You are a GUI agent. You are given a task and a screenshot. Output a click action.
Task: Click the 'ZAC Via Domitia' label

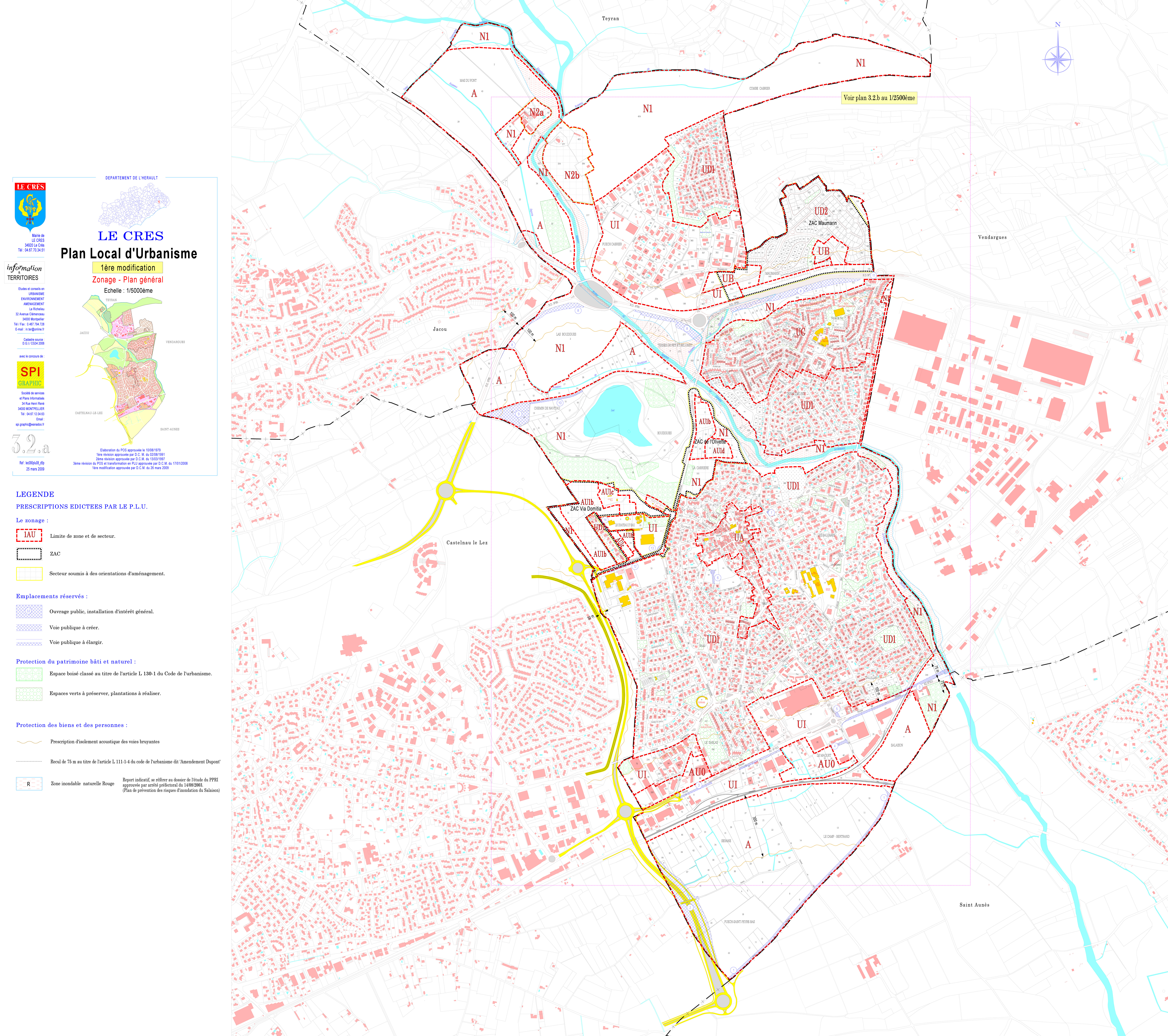pos(586,509)
